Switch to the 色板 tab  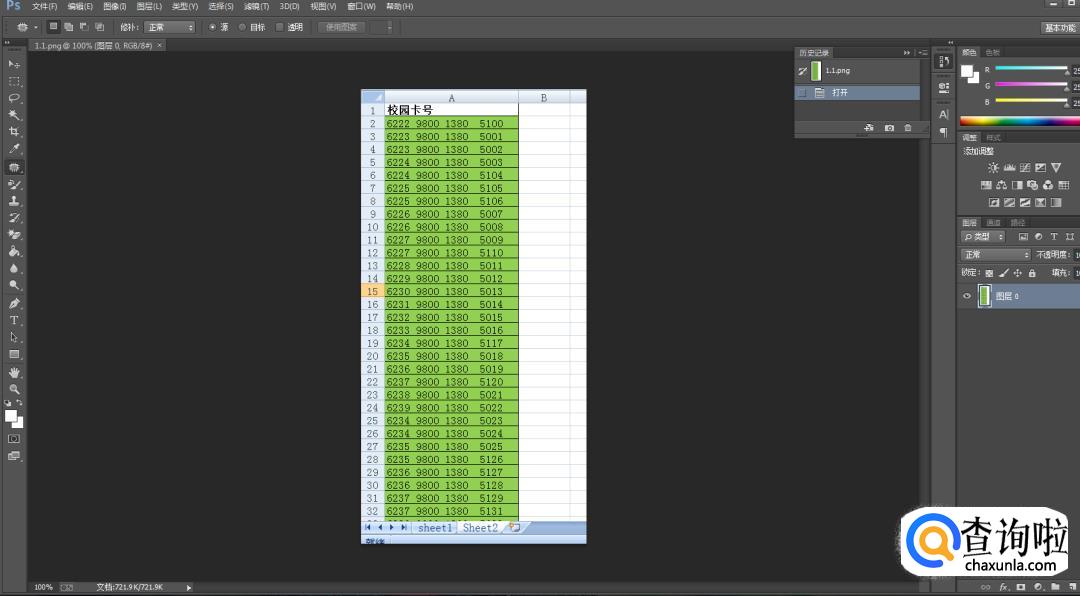click(992, 52)
